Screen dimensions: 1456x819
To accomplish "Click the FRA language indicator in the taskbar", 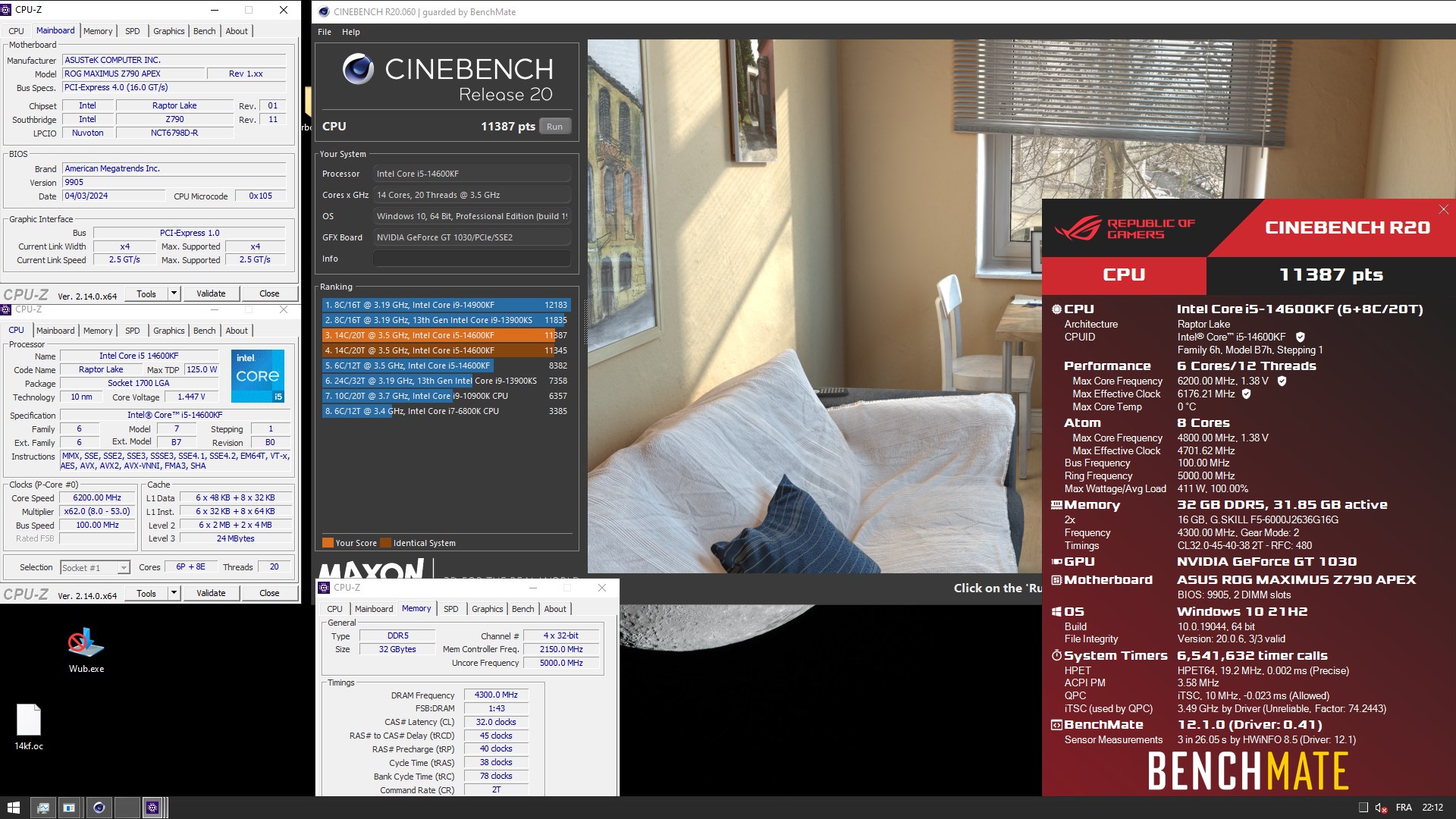I will 1404,808.
